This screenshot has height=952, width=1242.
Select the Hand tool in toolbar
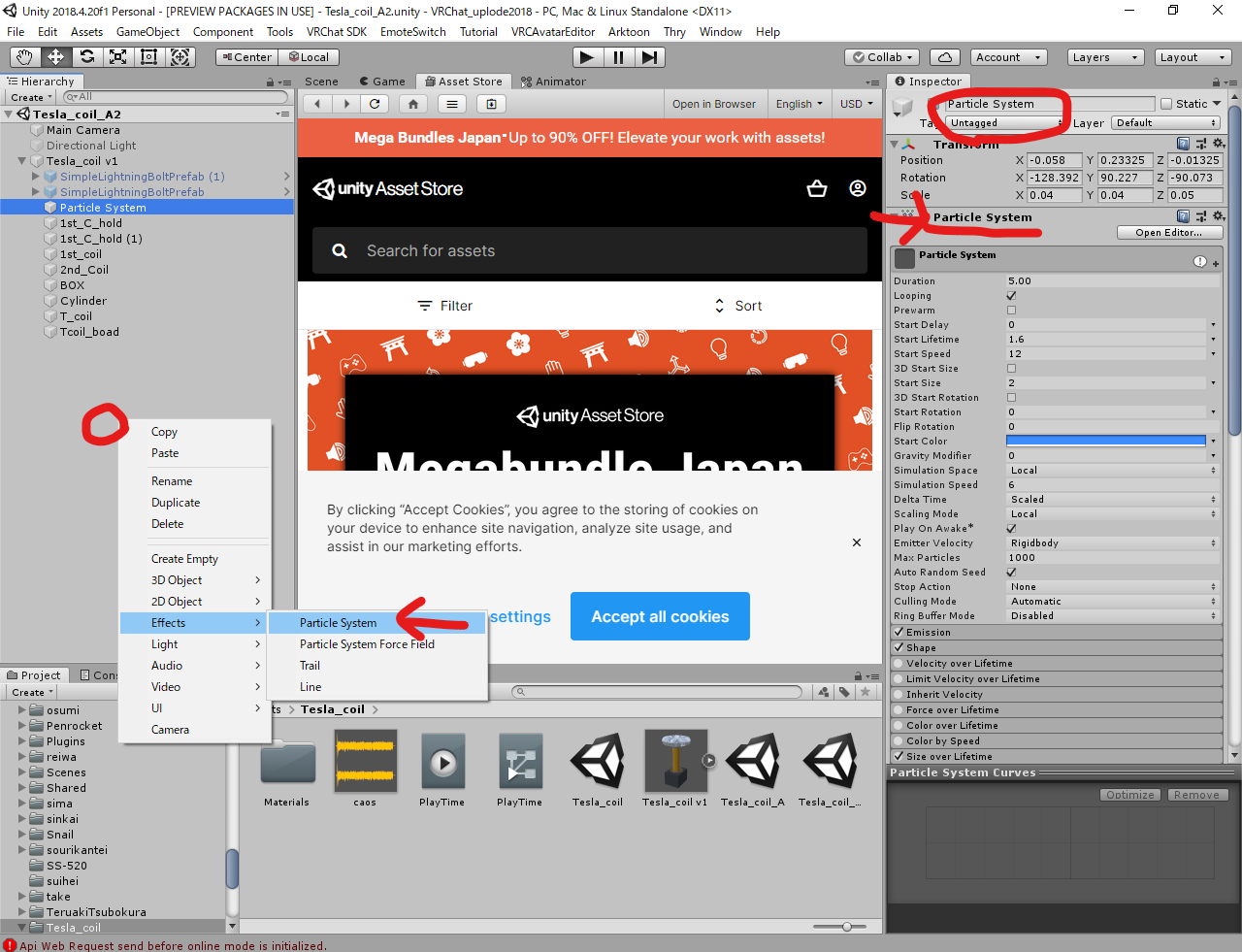click(x=24, y=57)
